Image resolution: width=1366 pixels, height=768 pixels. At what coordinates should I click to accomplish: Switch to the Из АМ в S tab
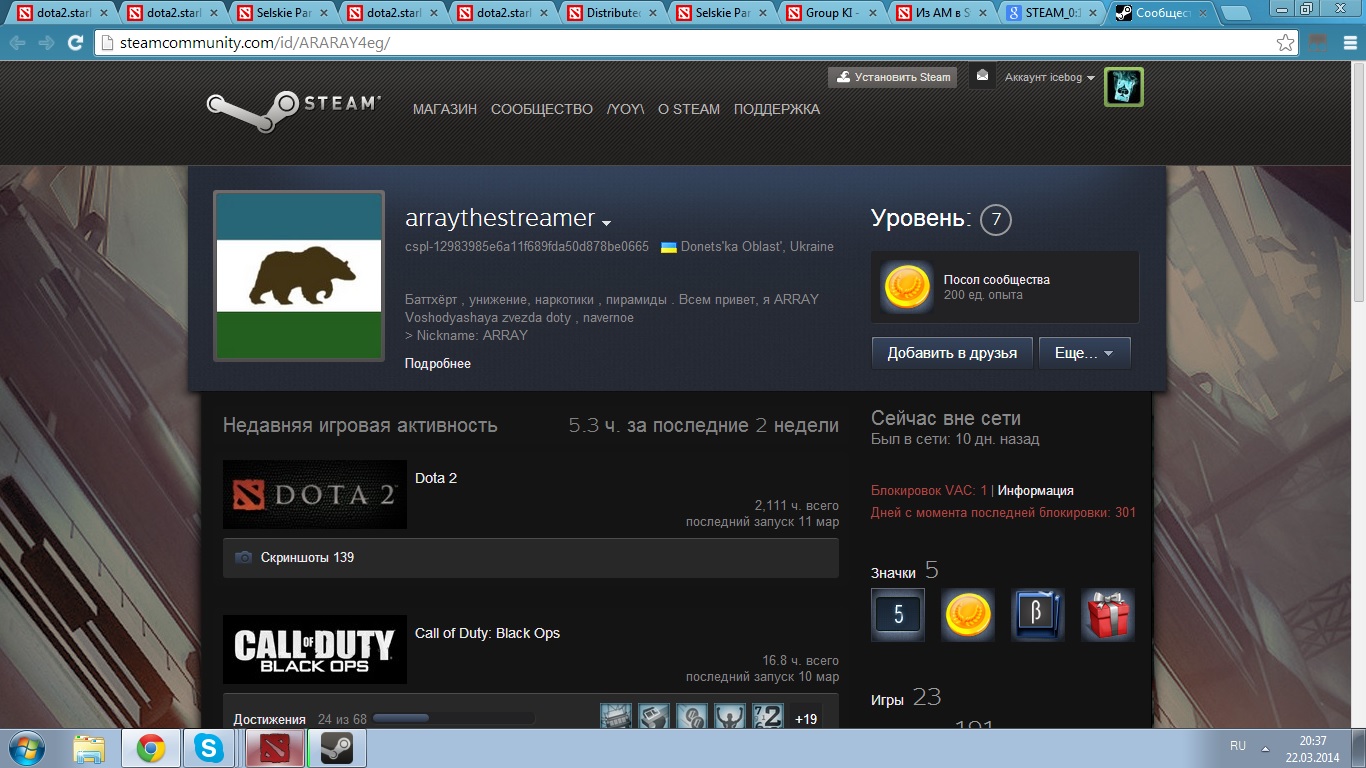click(942, 13)
